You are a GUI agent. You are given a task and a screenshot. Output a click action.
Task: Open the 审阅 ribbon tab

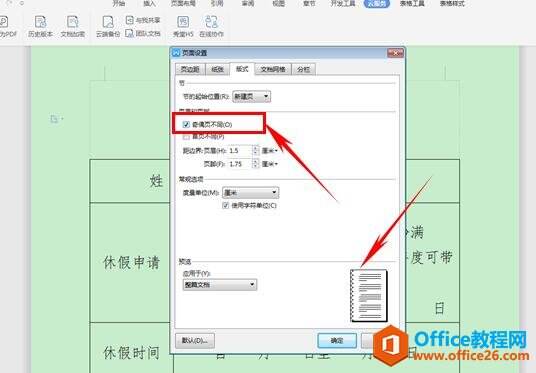click(248, 3)
